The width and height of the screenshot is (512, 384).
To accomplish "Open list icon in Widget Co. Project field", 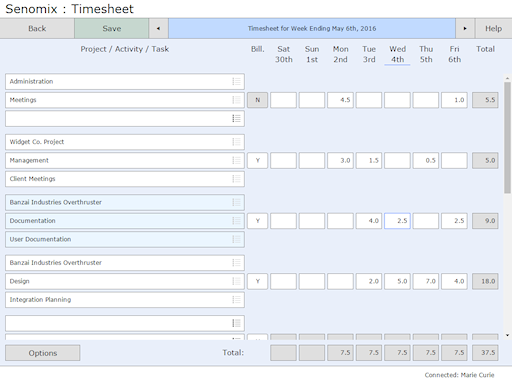I will [x=236, y=142].
